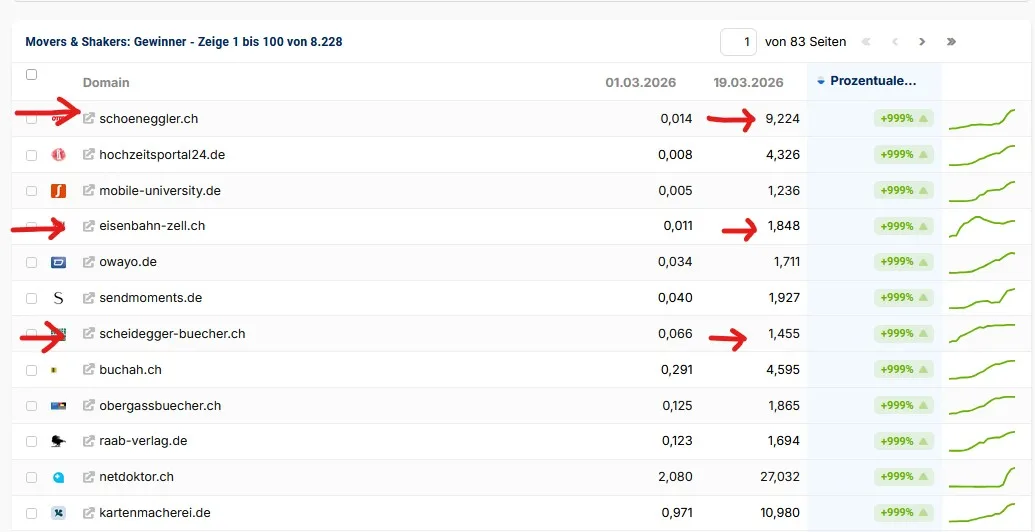
Task: Check the kartenmacherei.de row checkbox
Action: tap(31, 513)
